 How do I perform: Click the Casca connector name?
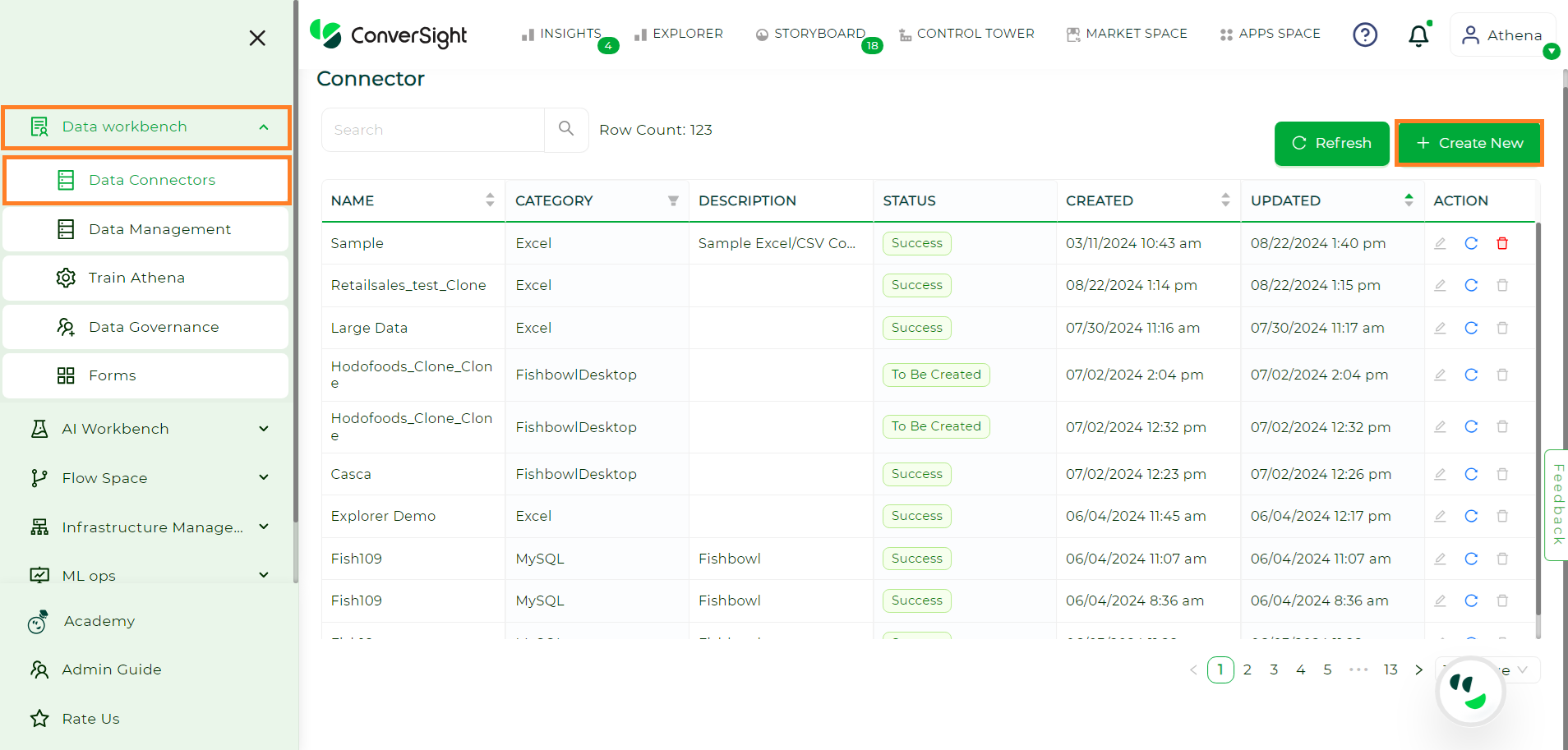[351, 474]
